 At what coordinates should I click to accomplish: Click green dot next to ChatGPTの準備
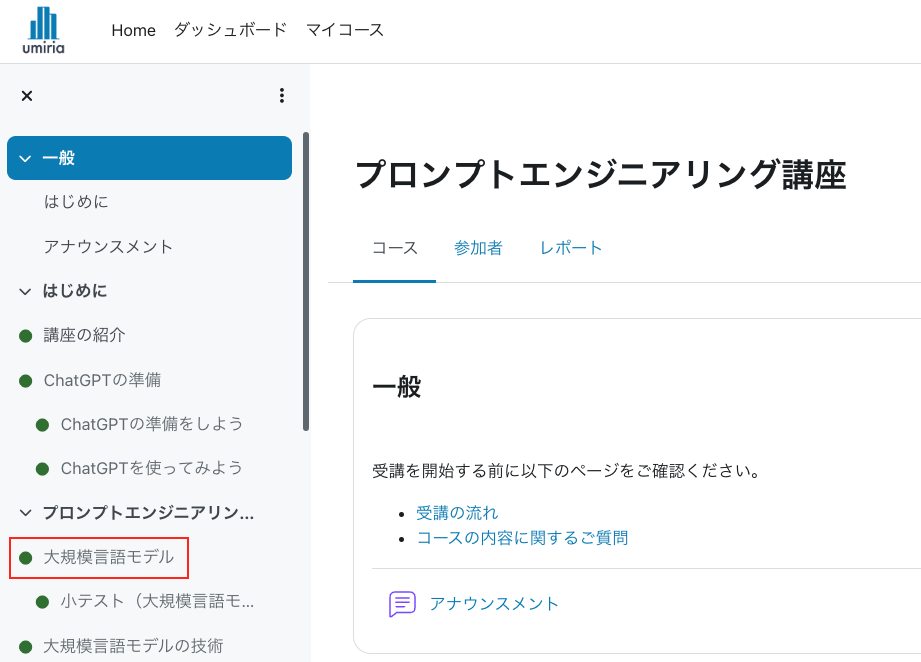click(x=26, y=381)
